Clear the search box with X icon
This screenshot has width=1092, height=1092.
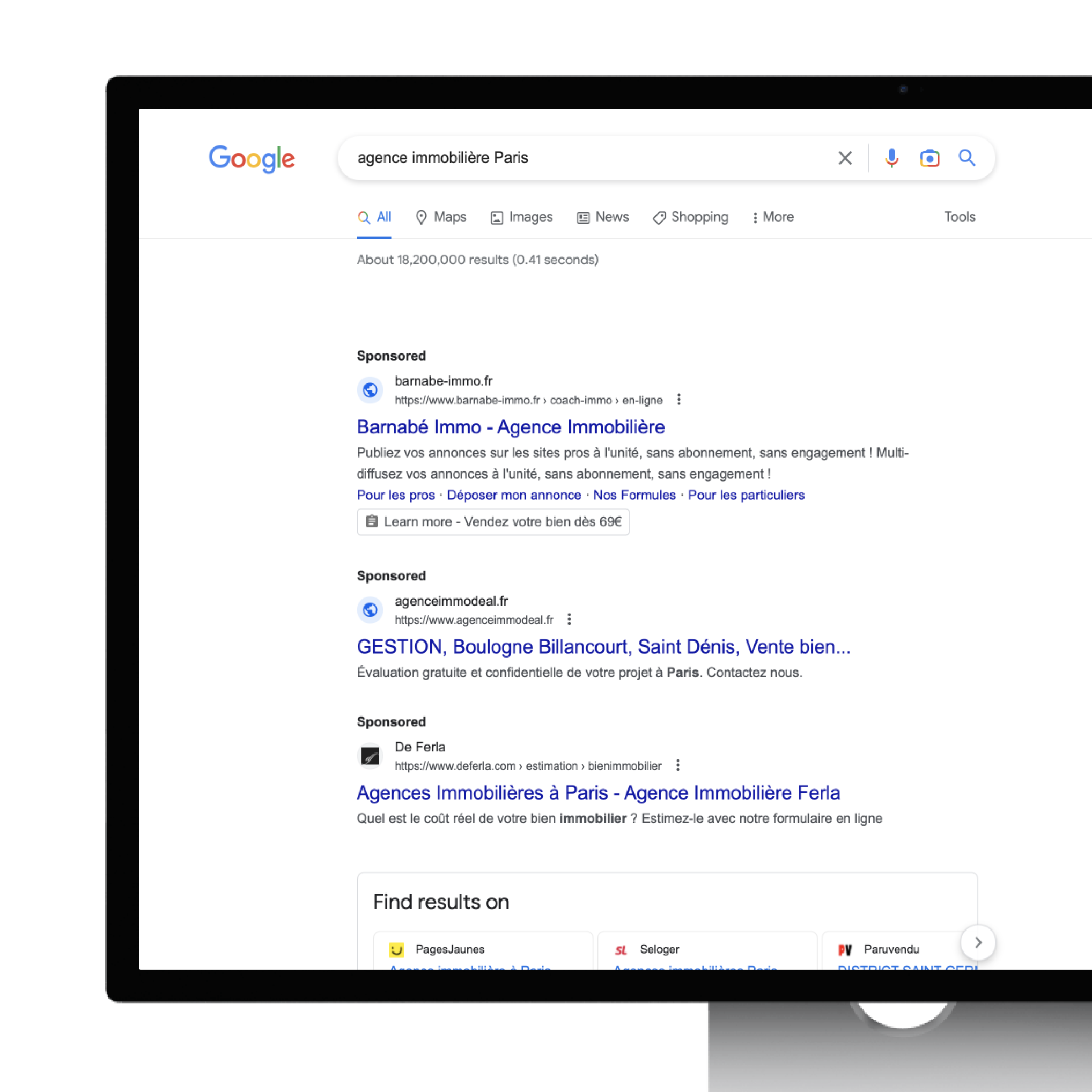pyautogui.click(x=845, y=158)
